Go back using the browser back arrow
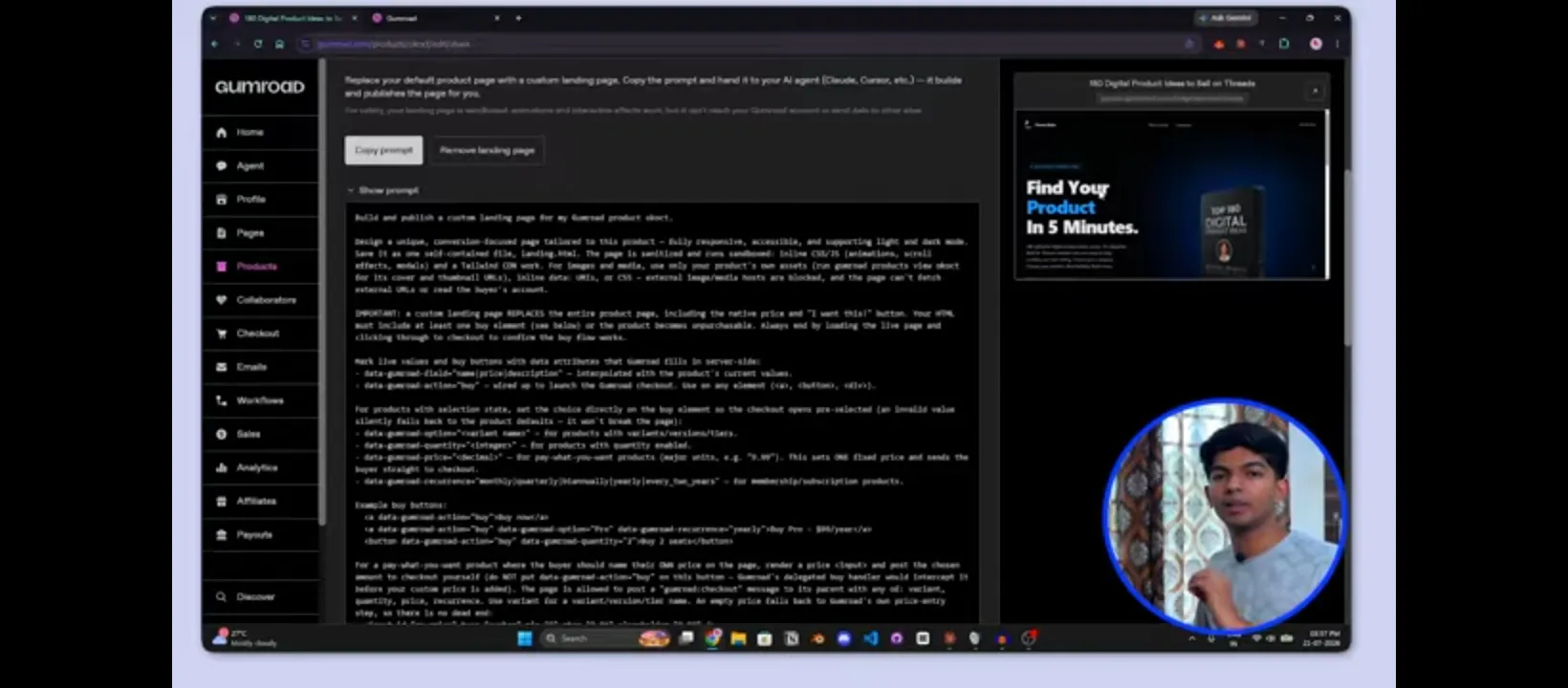Viewport: 1568px width, 688px height. tap(215, 44)
